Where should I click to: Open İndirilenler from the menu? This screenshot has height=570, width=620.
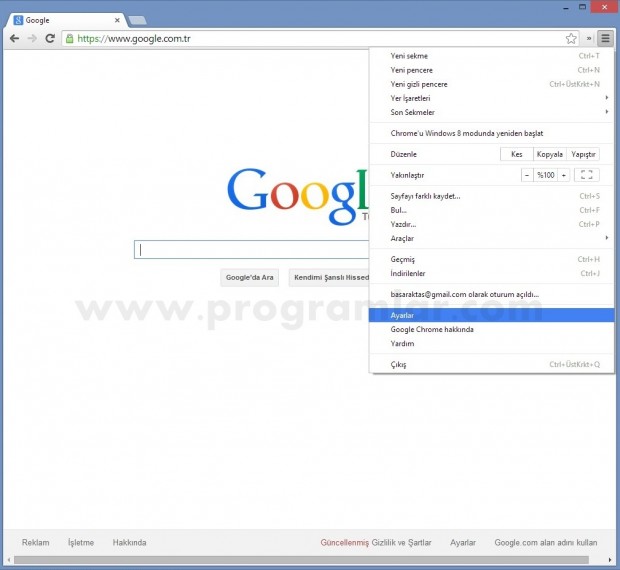click(x=491, y=274)
